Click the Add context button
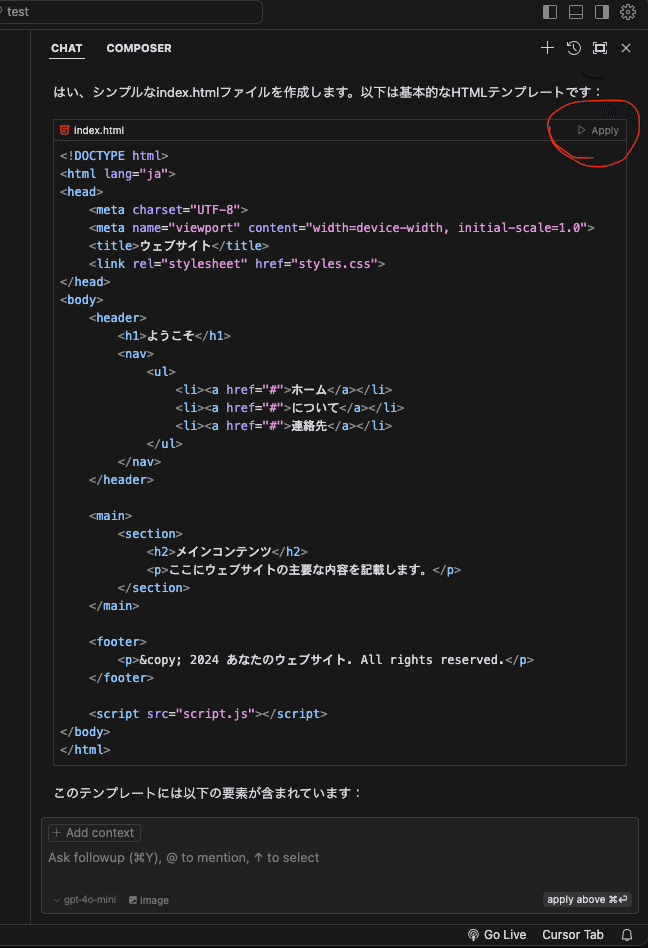The image size is (648, 948). pyautogui.click(x=94, y=833)
